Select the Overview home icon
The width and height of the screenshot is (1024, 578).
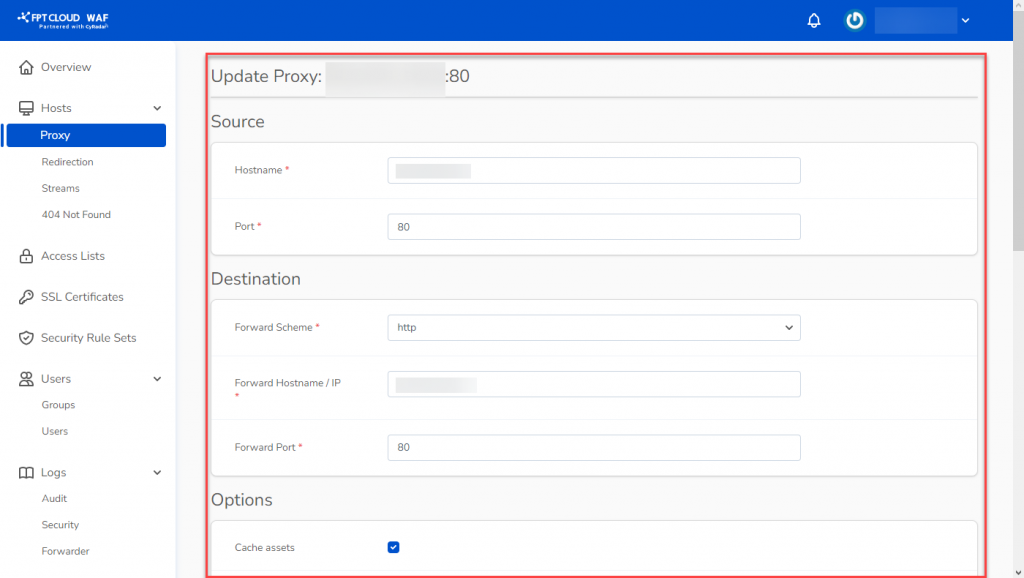coord(25,67)
